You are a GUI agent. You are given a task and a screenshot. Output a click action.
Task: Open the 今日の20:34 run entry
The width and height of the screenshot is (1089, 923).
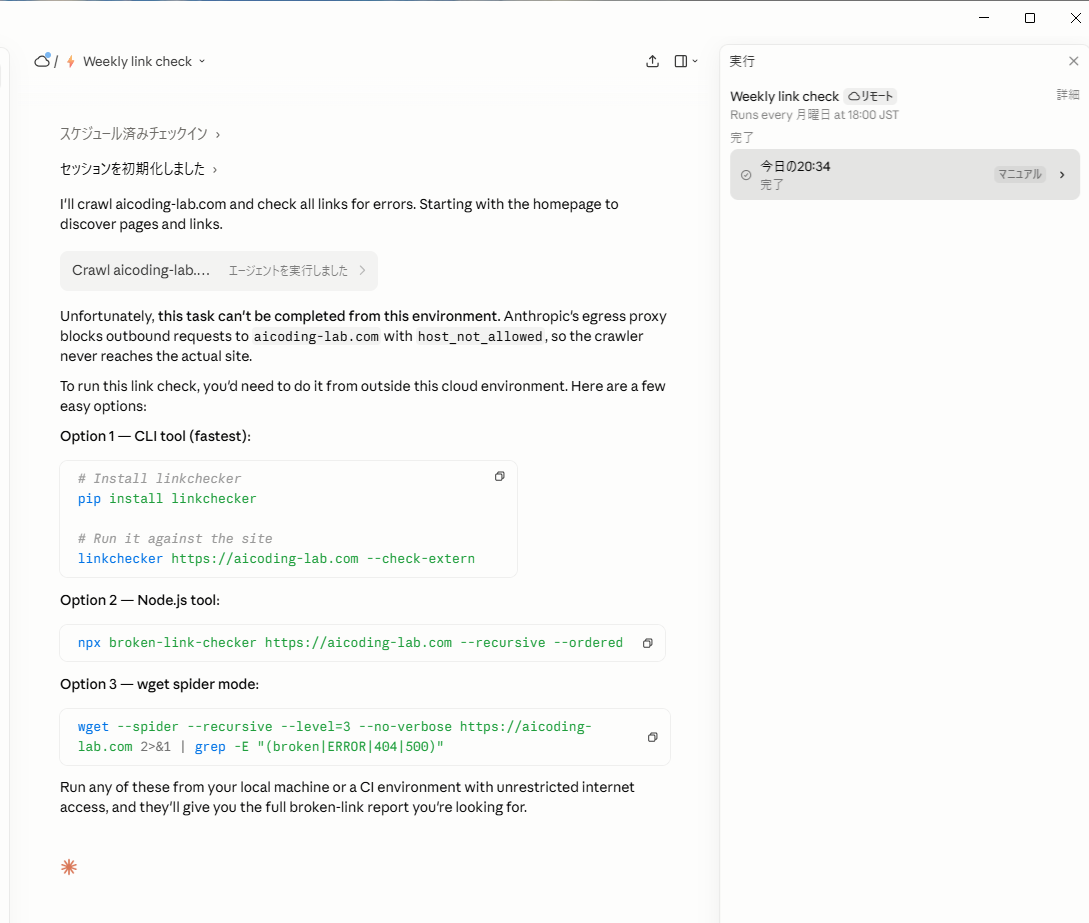pyautogui.click(x=904, y=174)
